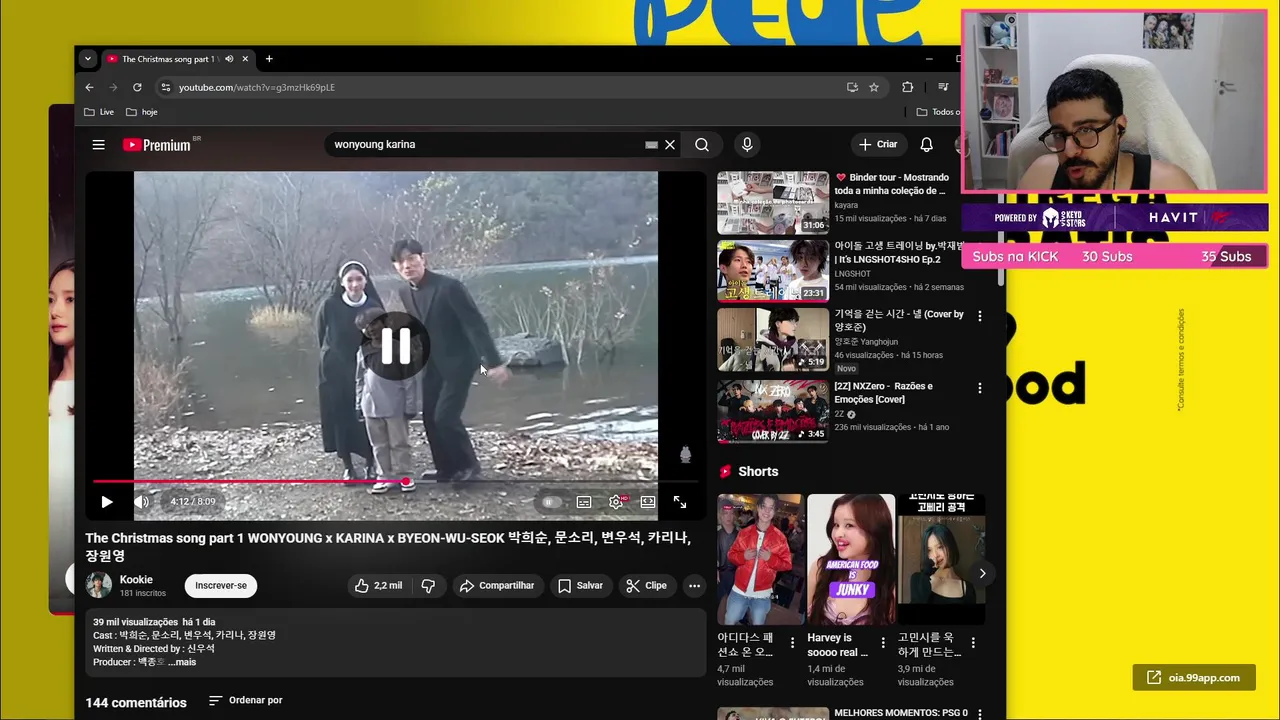
Task: Open the Harvey is soooo real short
Action: tap(850, 559)
